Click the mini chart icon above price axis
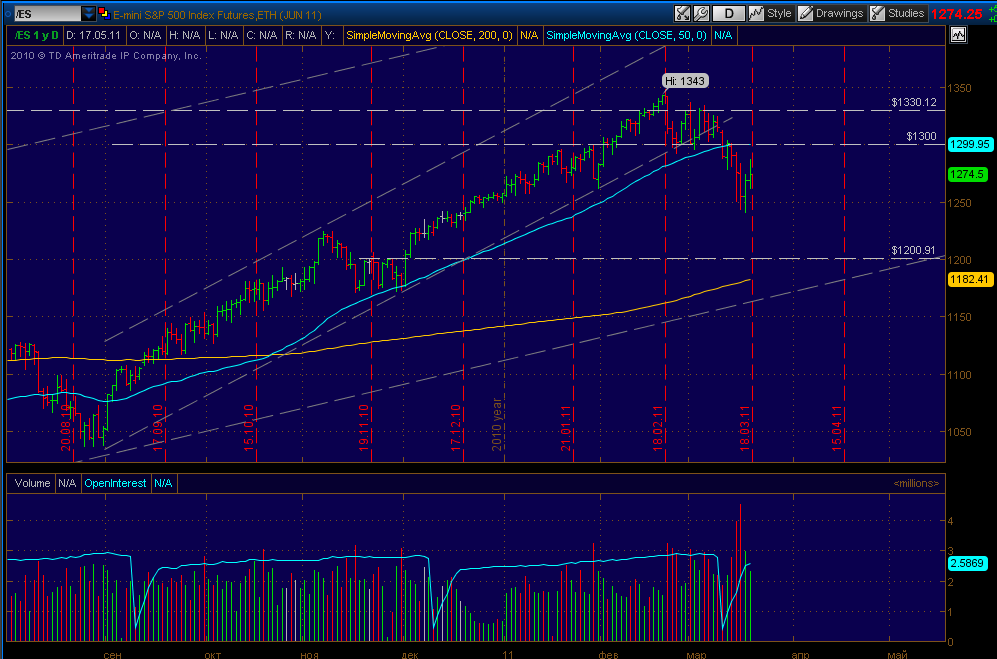 [x=958, y=35]
